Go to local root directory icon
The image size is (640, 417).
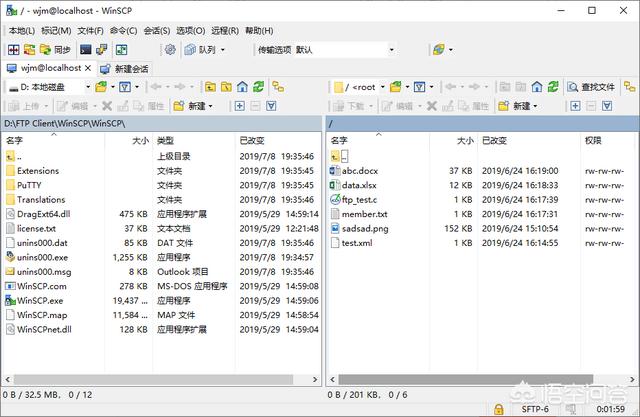[x=226, y=87]
